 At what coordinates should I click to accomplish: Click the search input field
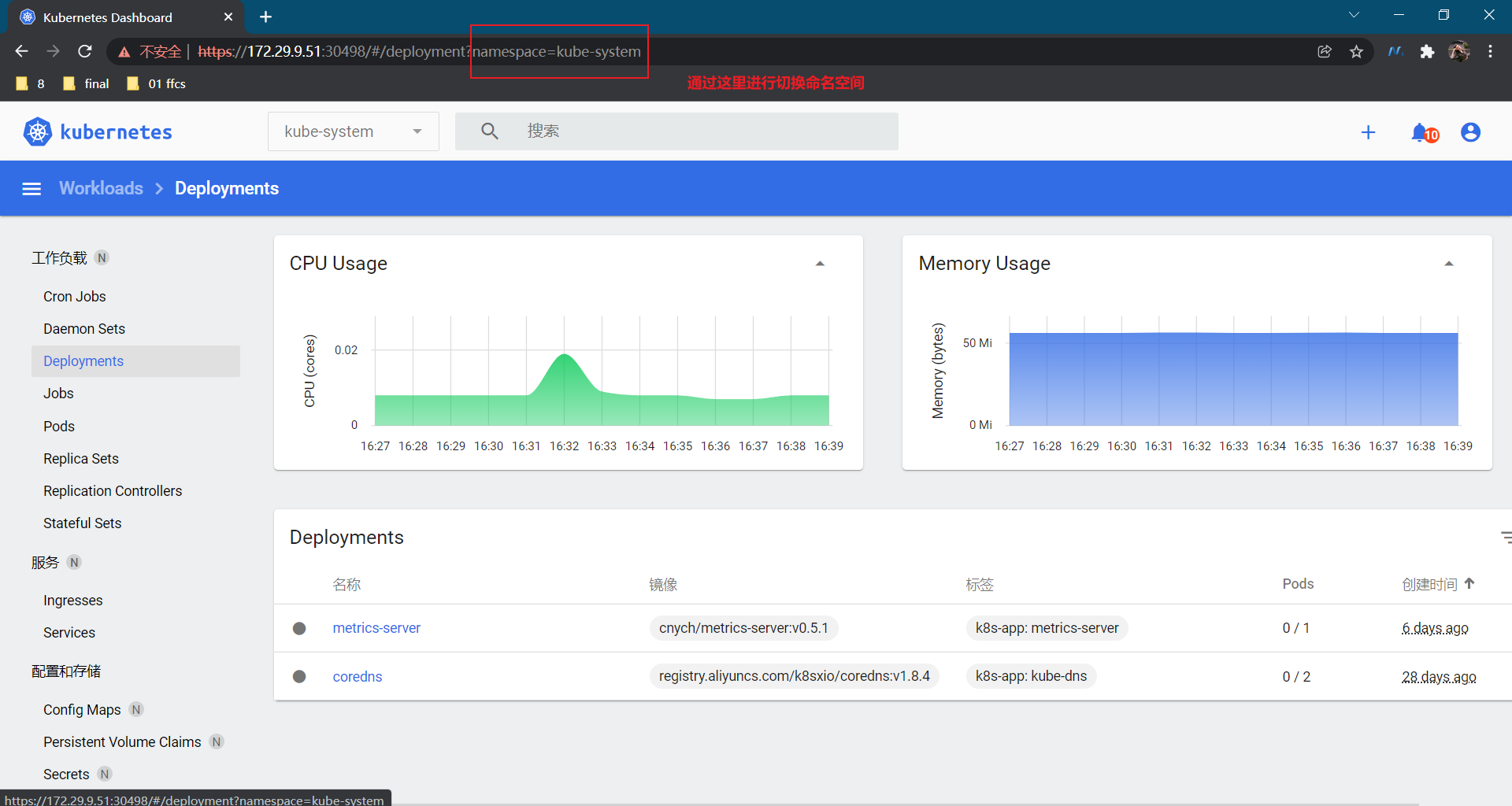click(676, 131)
